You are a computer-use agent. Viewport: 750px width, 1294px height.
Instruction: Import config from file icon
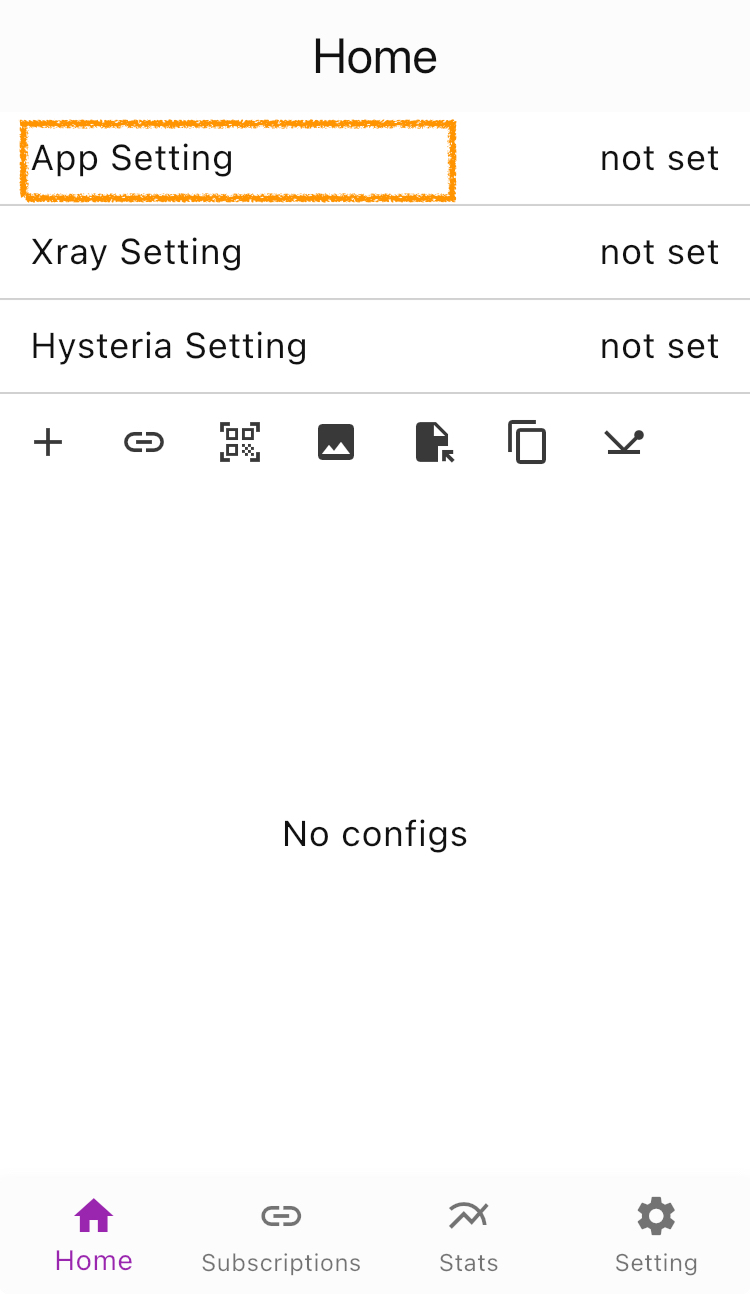[433, 442]
